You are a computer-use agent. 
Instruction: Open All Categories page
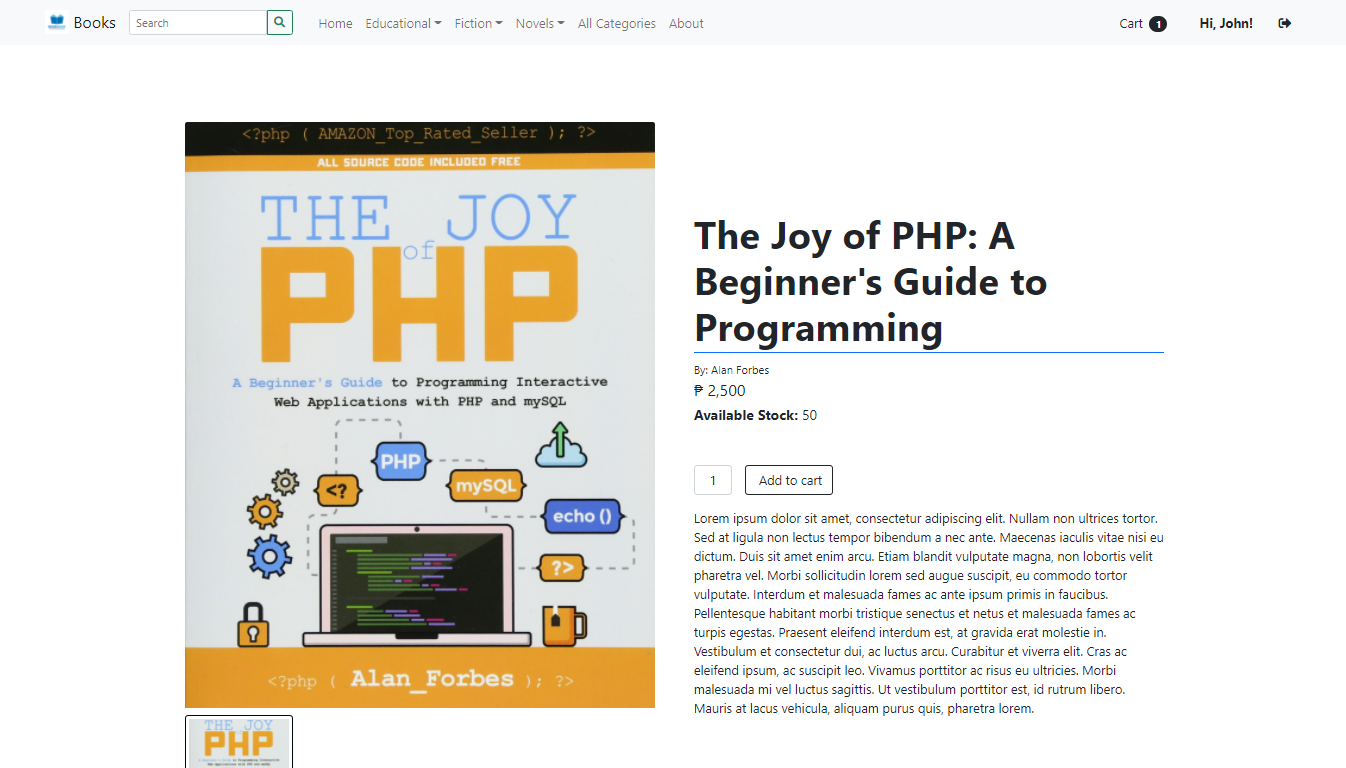617,23
